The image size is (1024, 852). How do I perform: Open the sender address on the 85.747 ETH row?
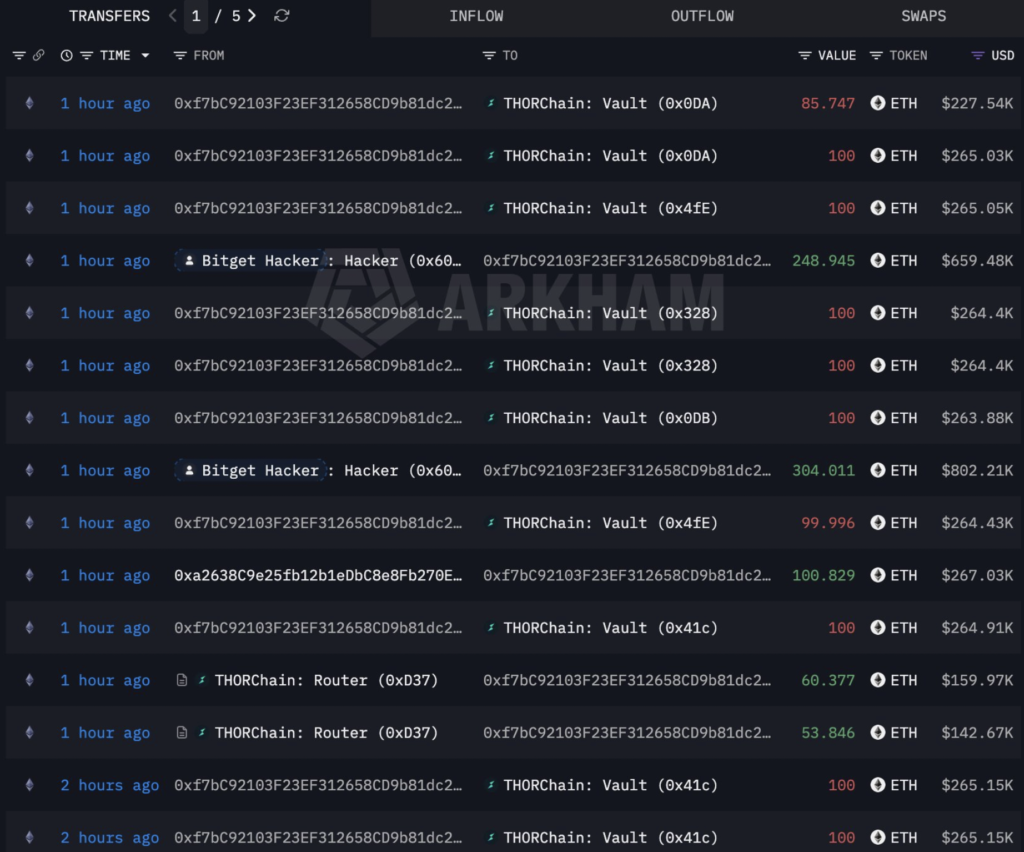pos(318,103)
